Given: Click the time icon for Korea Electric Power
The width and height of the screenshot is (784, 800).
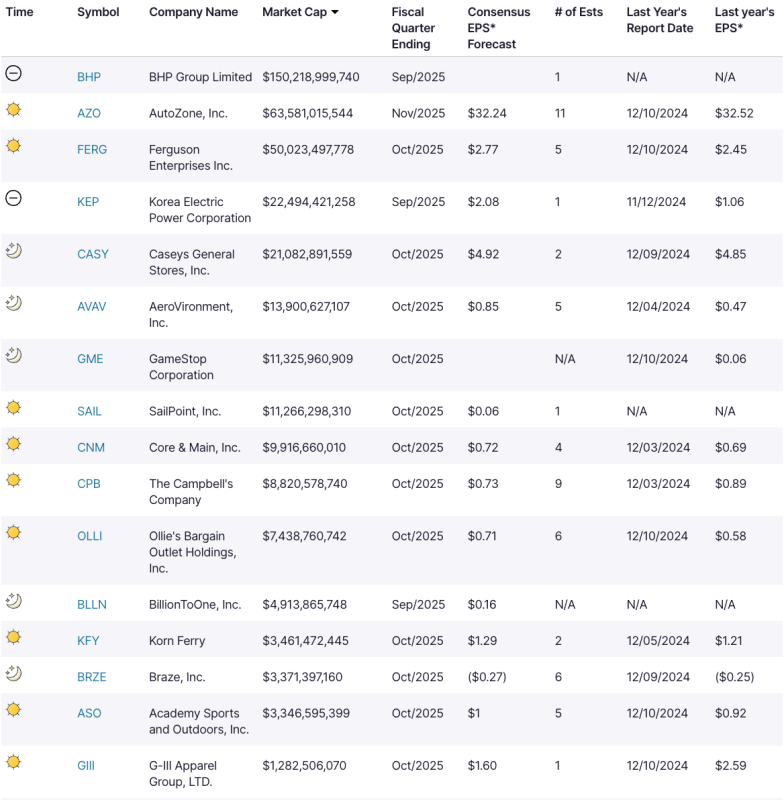Looking at the screenshot, I should 13,198.
